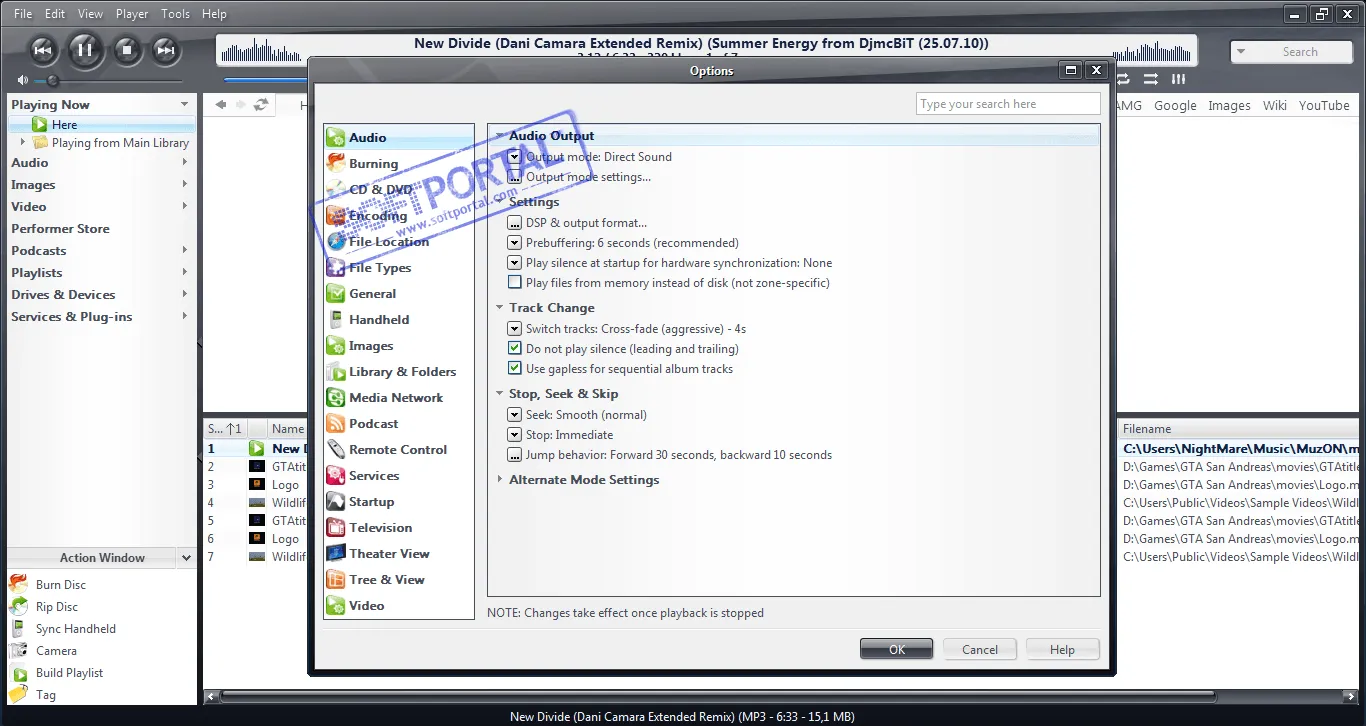
Task: Click the previous track button
Action: click(x=43, y=50)
